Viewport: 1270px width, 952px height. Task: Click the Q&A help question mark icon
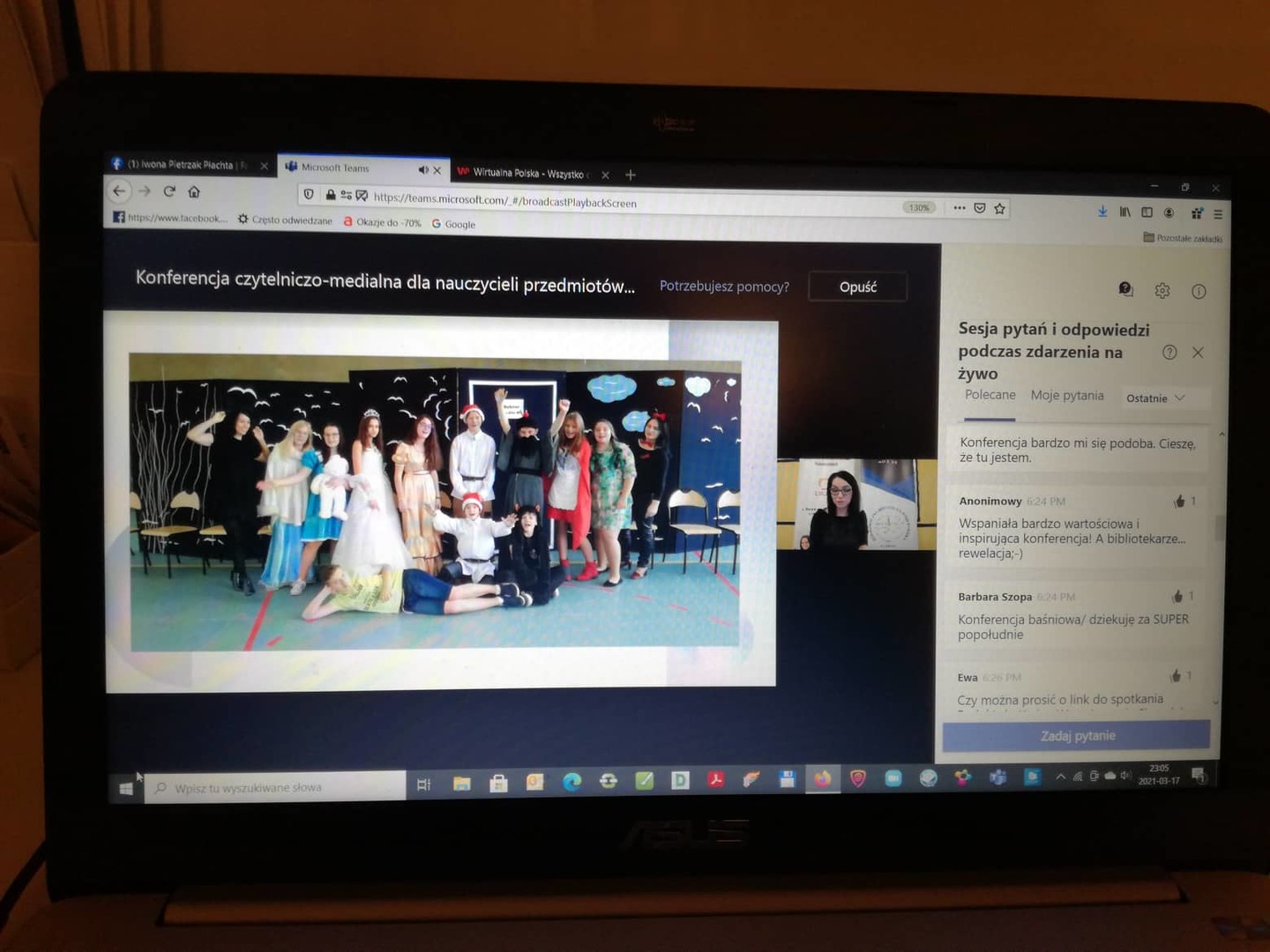tap(1169, 353)
